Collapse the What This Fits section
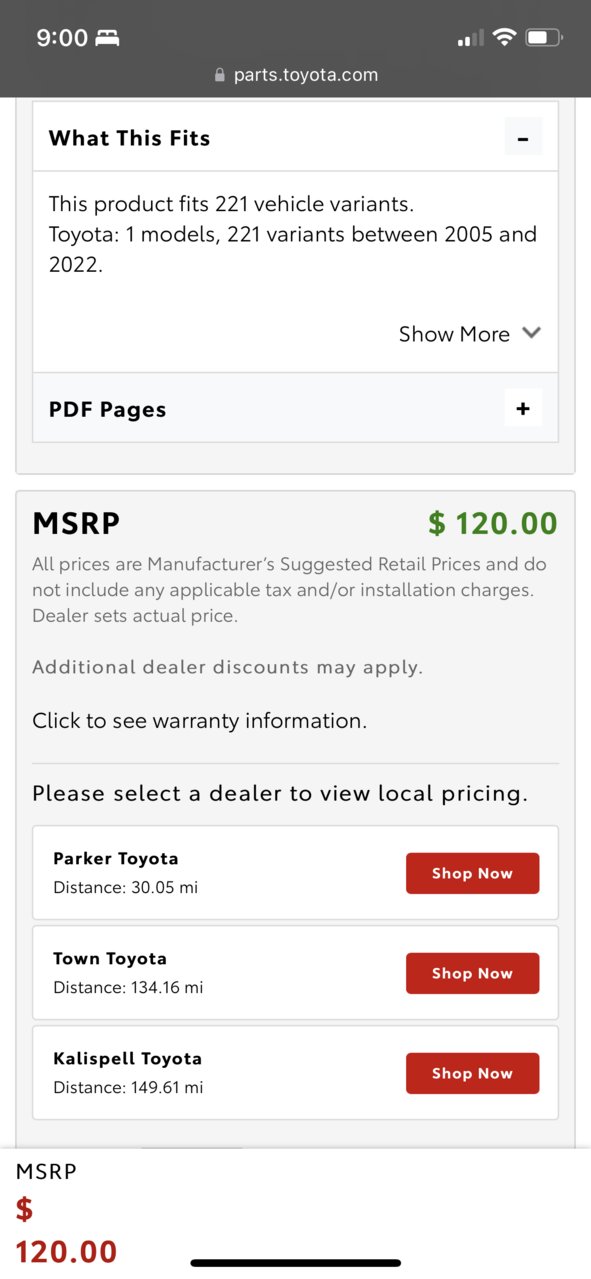591x1279 pixels. [x=523, y=137]
